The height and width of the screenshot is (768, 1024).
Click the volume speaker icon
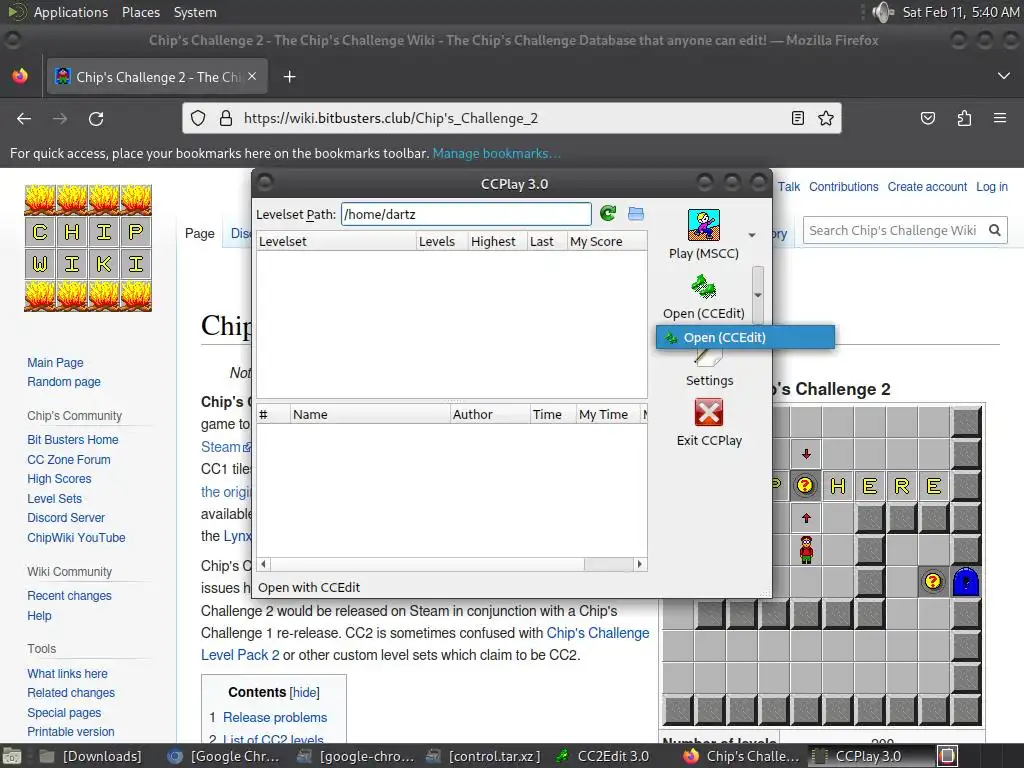(882, 12)
